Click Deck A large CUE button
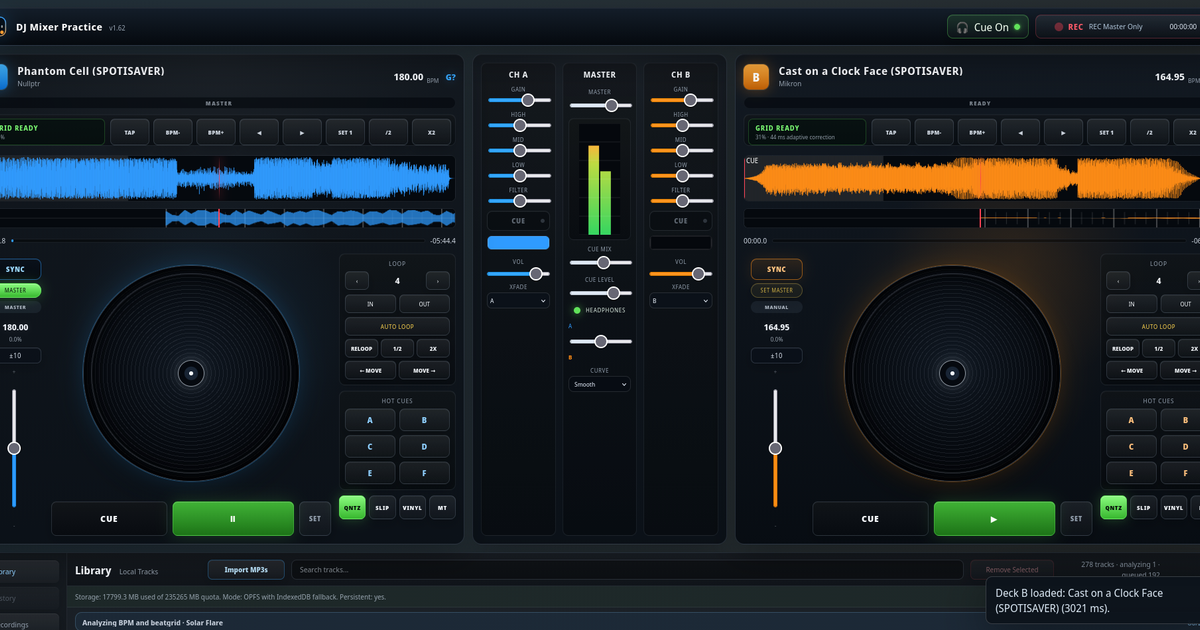 click(109, 519)
